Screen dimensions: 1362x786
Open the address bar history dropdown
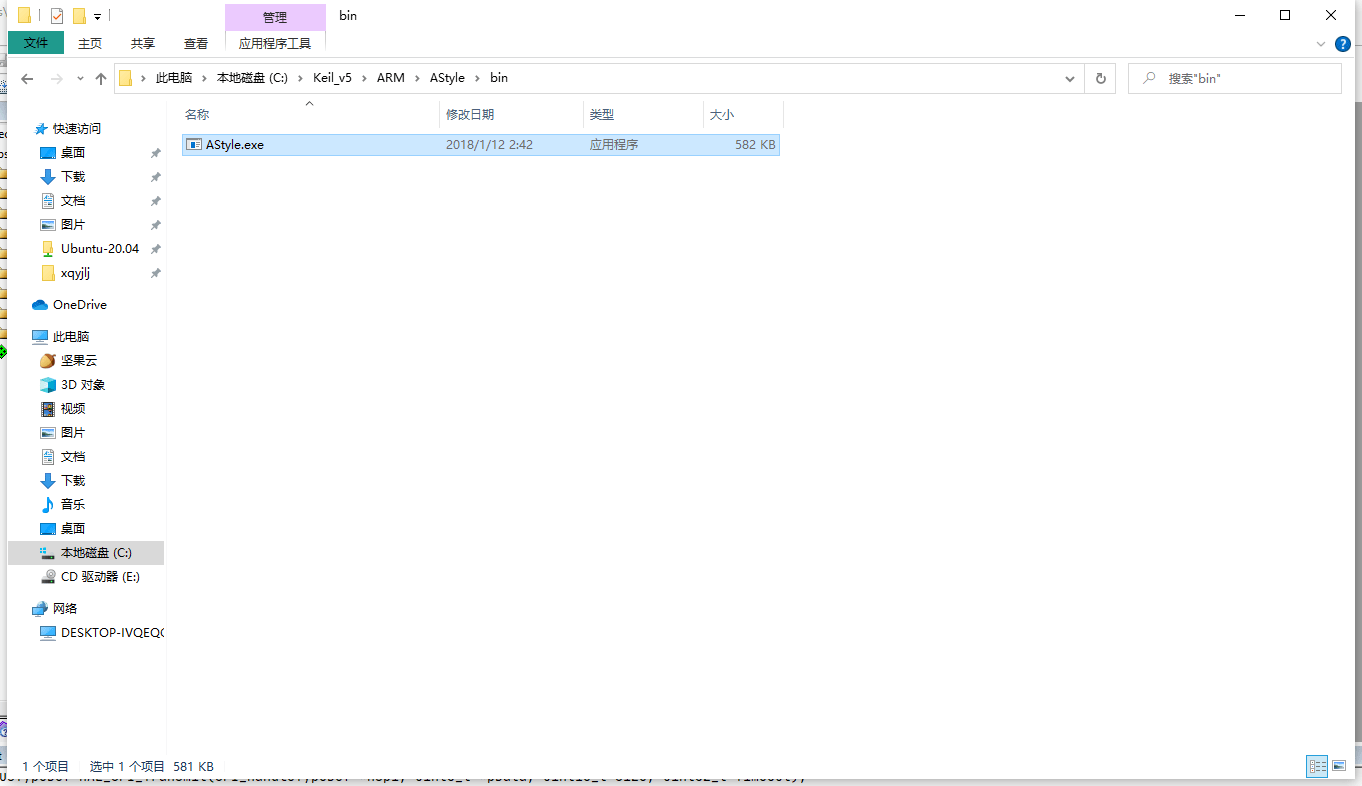coord(1070,78)
